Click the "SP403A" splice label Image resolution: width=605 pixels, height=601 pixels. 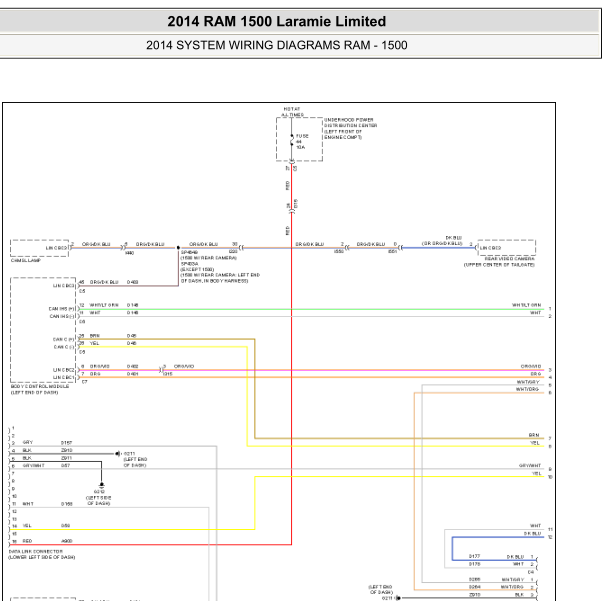[189, 263]
